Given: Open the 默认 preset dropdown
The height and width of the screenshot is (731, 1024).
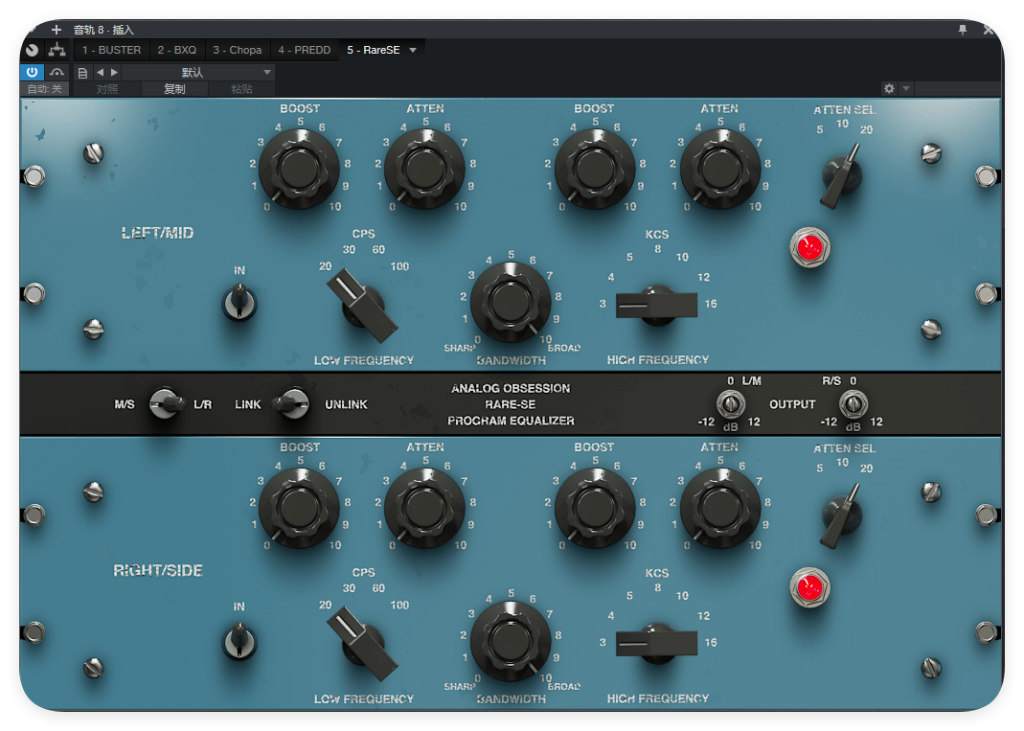Looking at the screenshot, I should [198, 73].
